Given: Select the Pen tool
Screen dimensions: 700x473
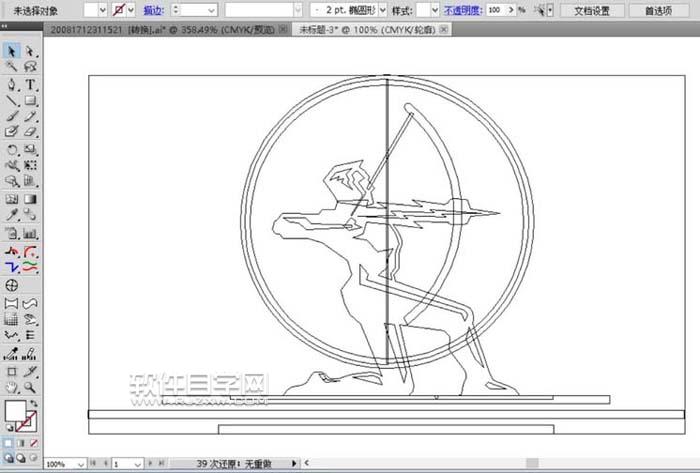Looking at the screenshot, I should click(12, 84).
